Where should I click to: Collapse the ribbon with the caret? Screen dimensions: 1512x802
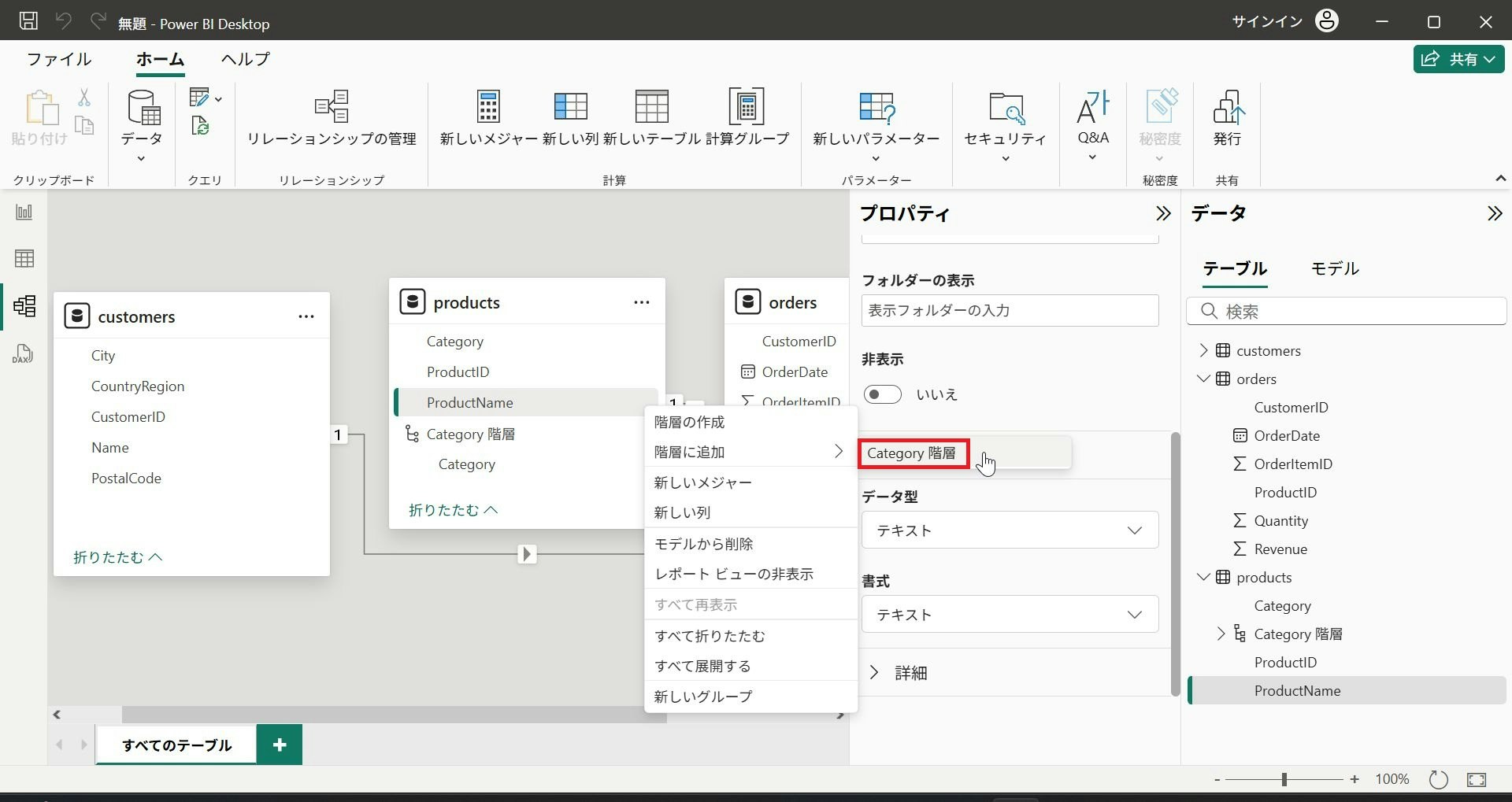tap(1500, 179)
